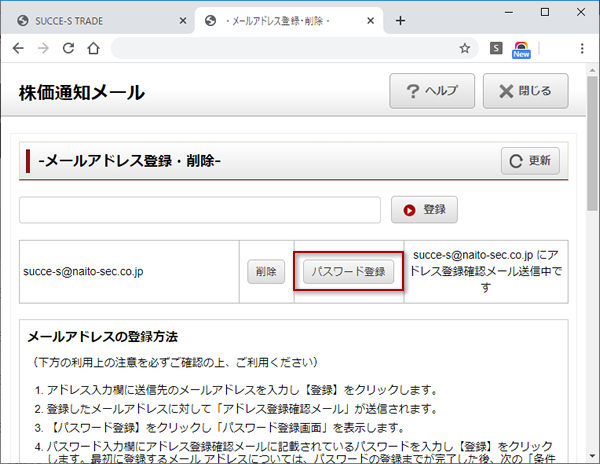Refresh the list with the 更新 button
Viewport: 600px width, 464px height.
coord(530,161)
